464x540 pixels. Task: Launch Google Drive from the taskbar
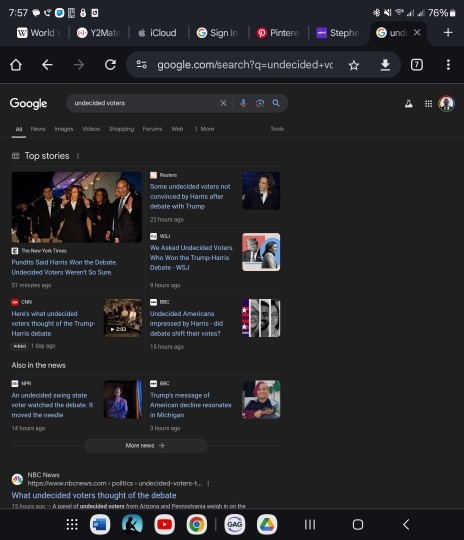267,525
